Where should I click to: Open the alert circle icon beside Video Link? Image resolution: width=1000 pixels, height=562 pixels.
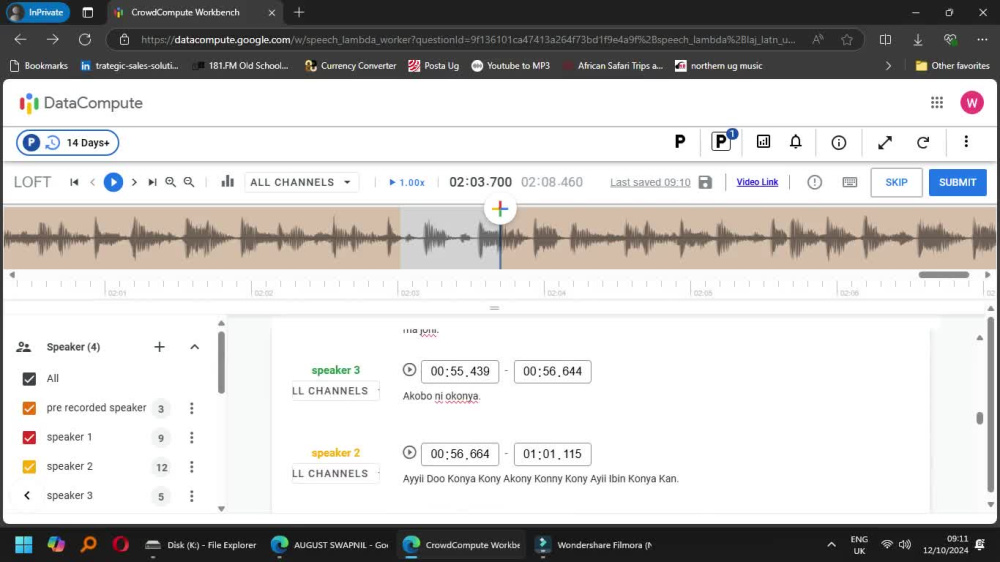pyautogui.click(x=814, y=182)
